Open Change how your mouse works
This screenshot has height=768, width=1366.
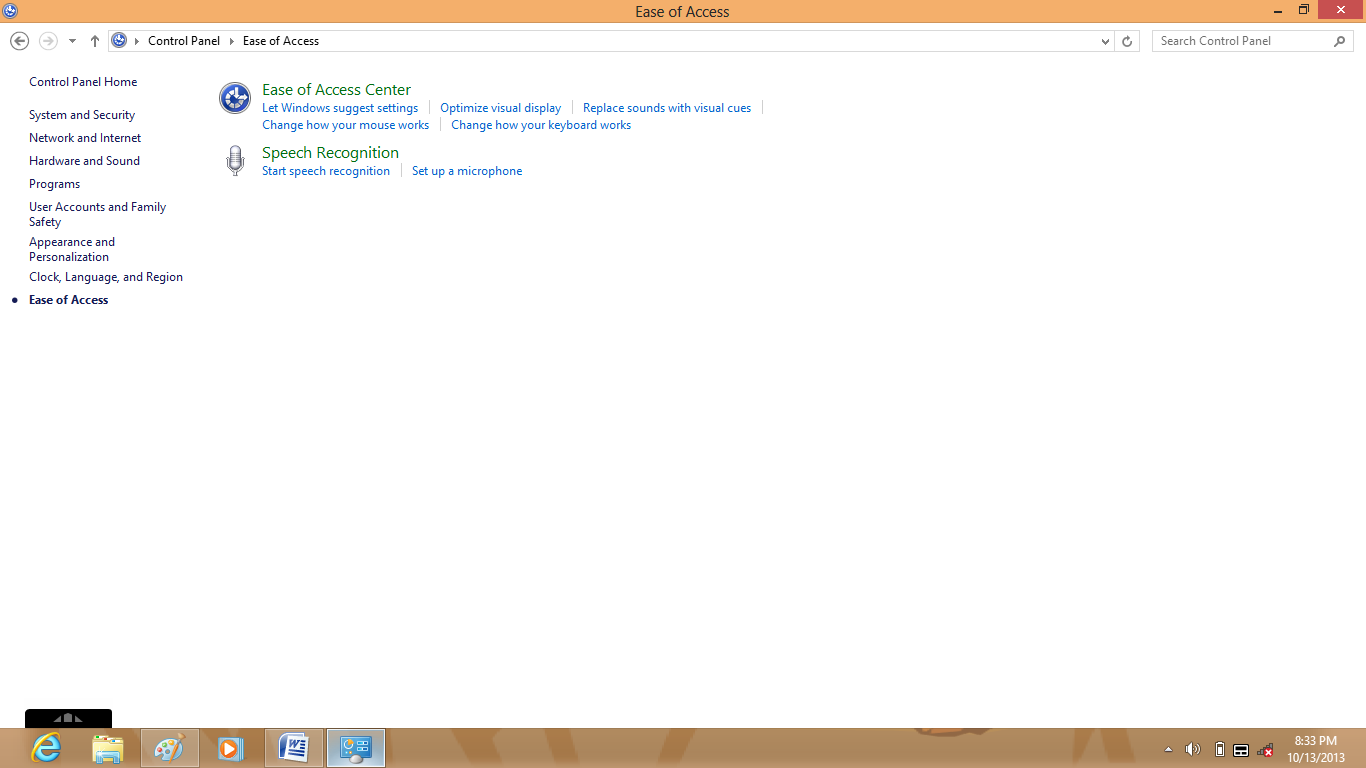click(345, 125)
